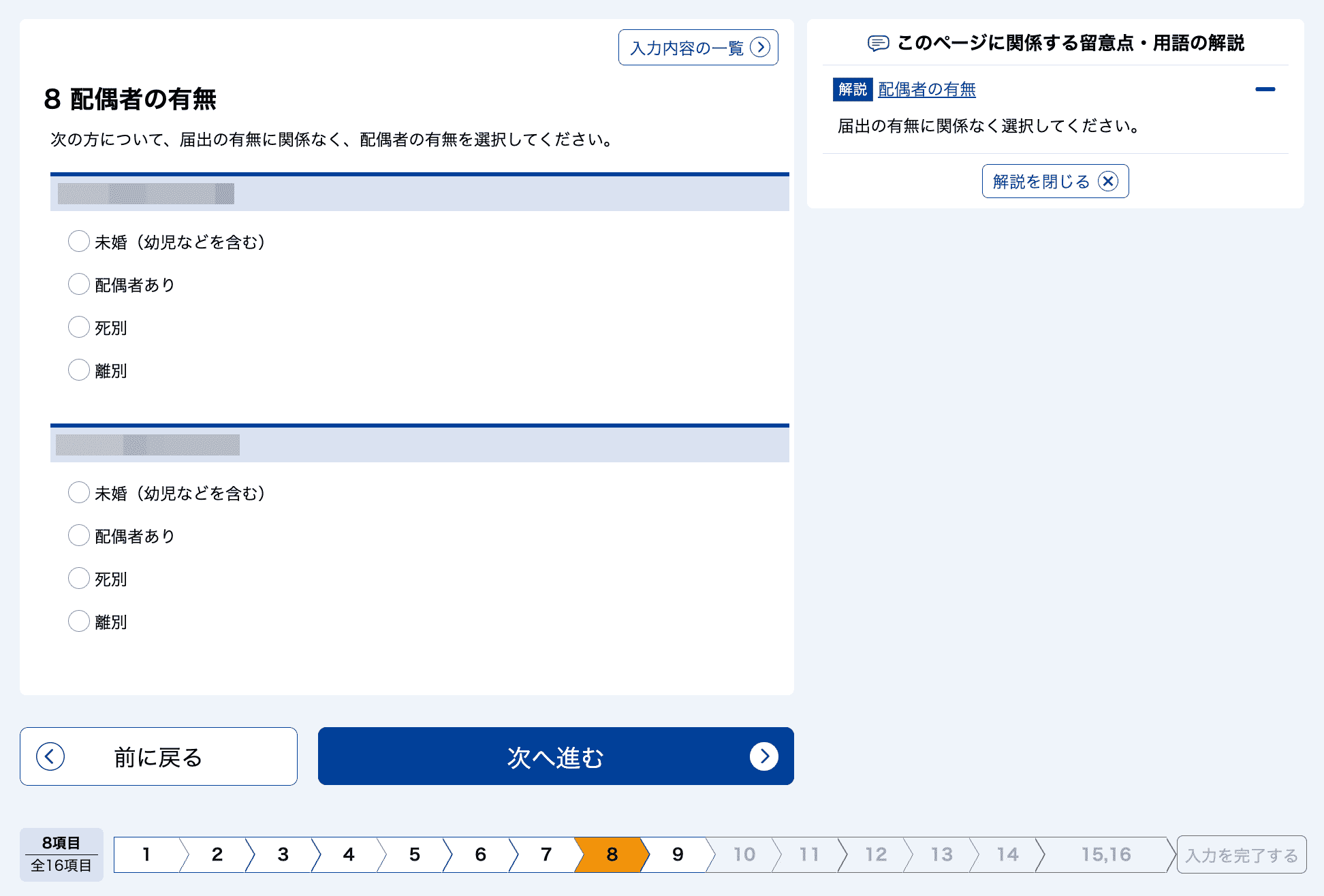
Task: Click the arrow icon inside 次へ進む button
Action: tap(766, 756)
